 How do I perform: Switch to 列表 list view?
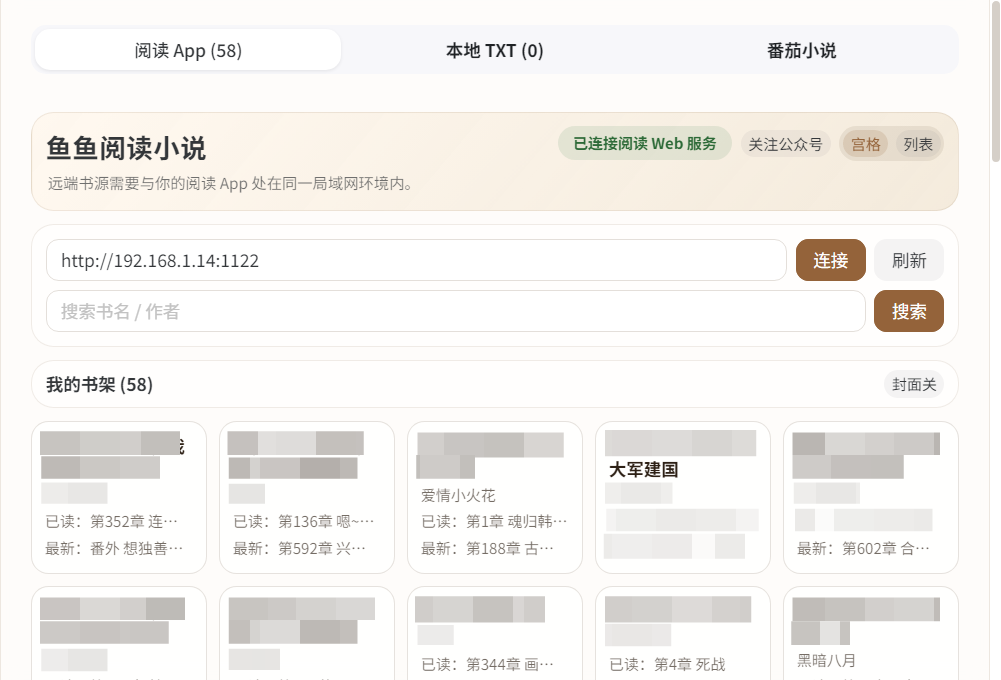point(918,144)
